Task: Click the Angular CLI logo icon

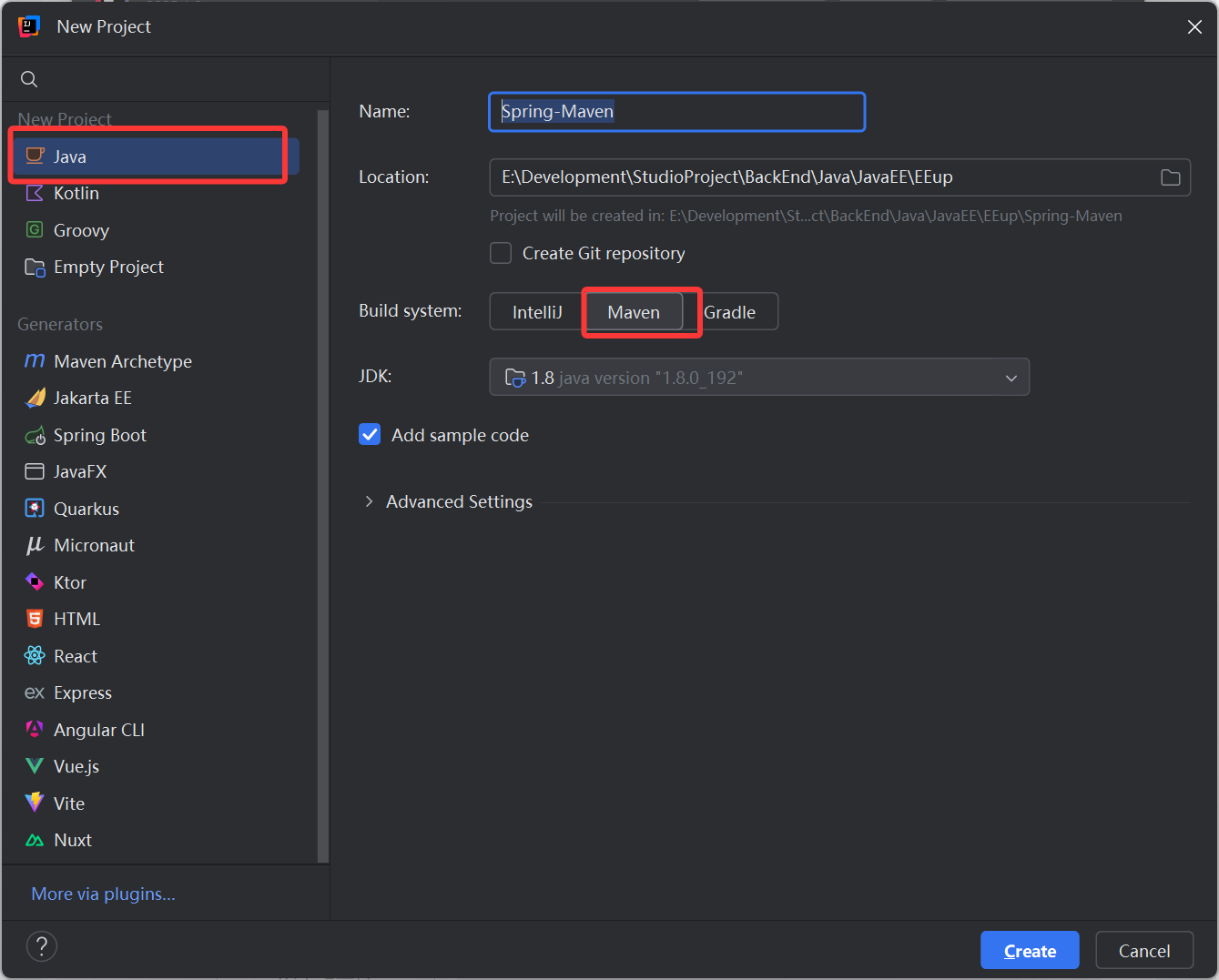Action: (x=35, y=729)
